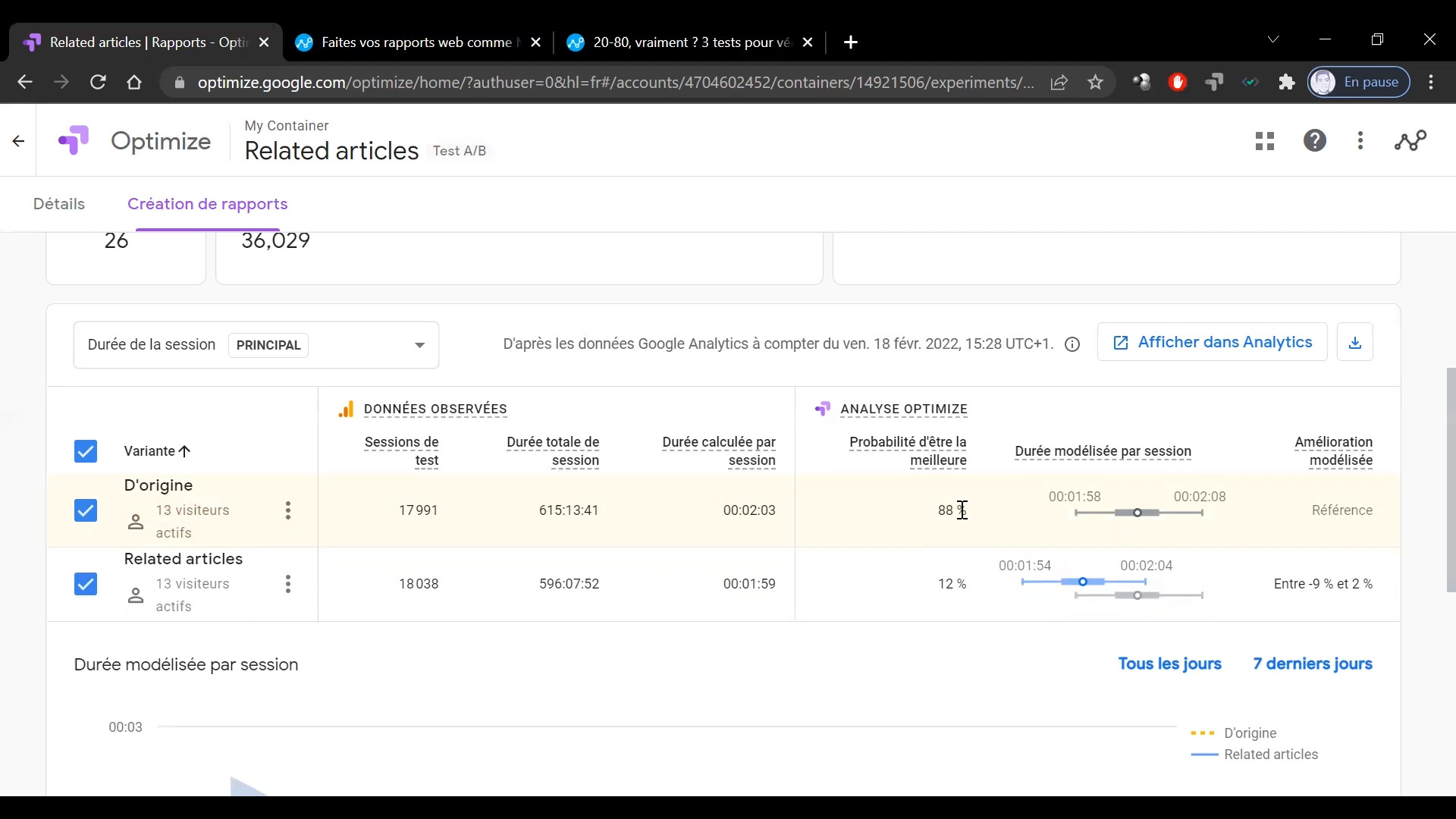Click the Amélioration modélisée header
1456x819 pixels.
[x=1334, y=451]
